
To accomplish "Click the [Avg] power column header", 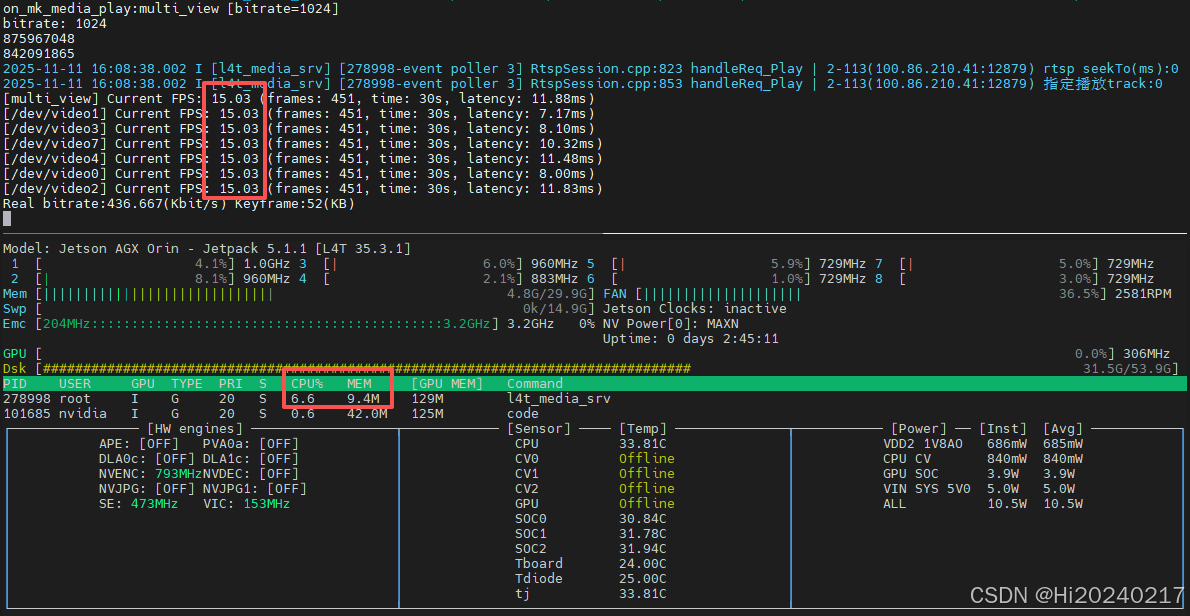I will point(1062,429).
